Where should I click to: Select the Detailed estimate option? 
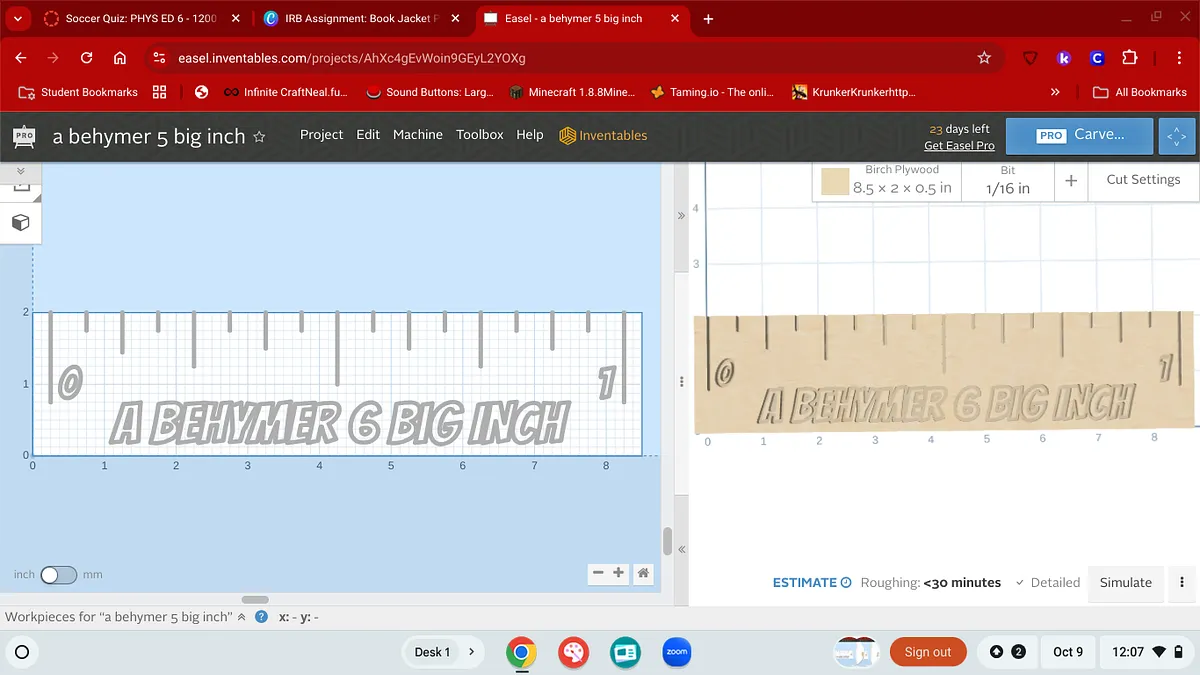coord(1047,582)
